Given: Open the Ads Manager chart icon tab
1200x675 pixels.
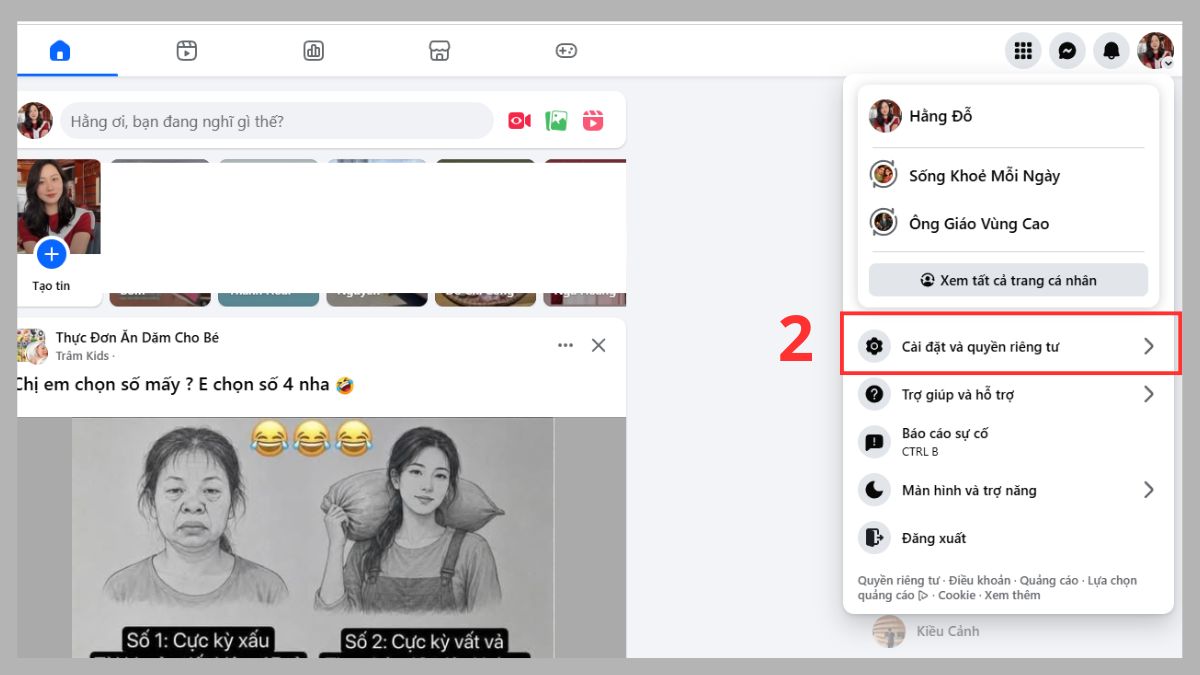Looking at the screenshot, I should (x=314, y=50).
